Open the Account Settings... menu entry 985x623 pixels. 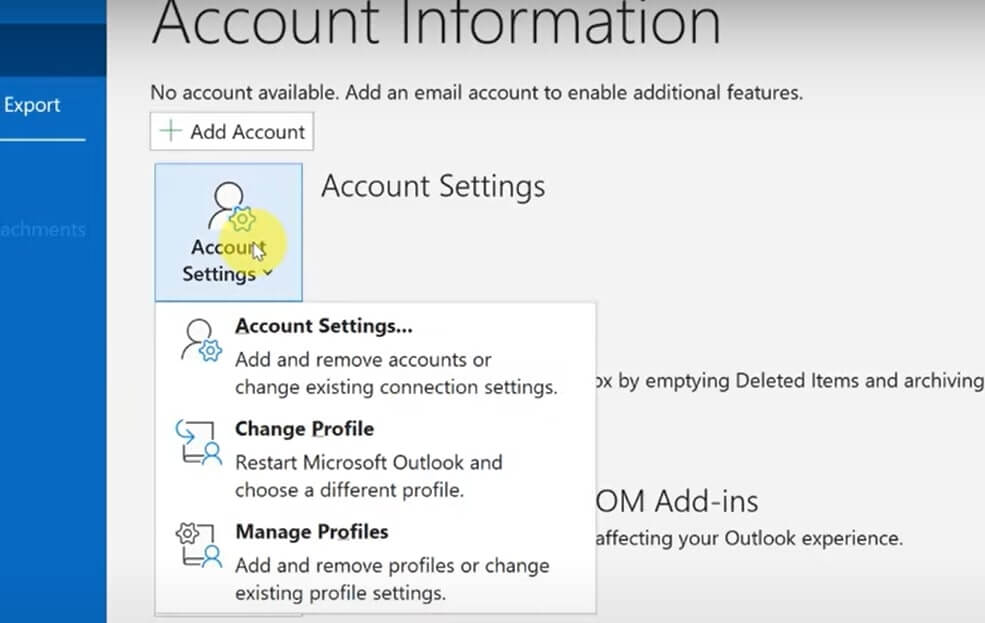pos(323,326)
